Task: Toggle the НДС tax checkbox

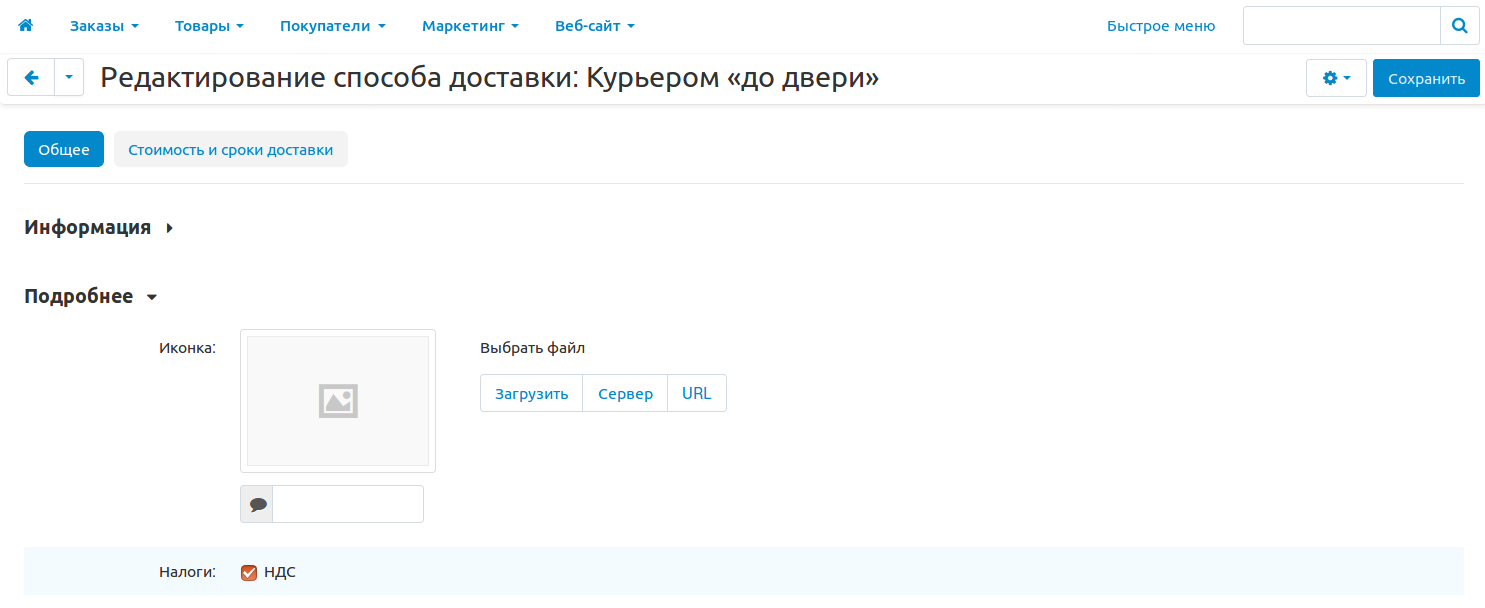Action: [x=250, y=573]
